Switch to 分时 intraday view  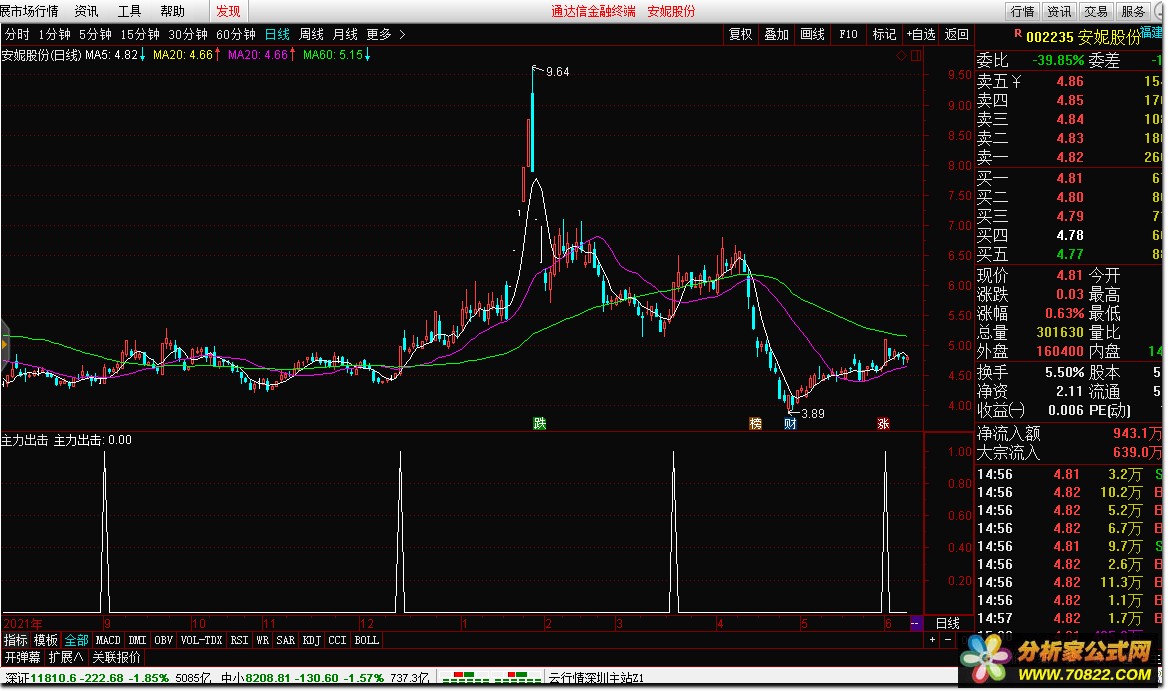[17, 34]
